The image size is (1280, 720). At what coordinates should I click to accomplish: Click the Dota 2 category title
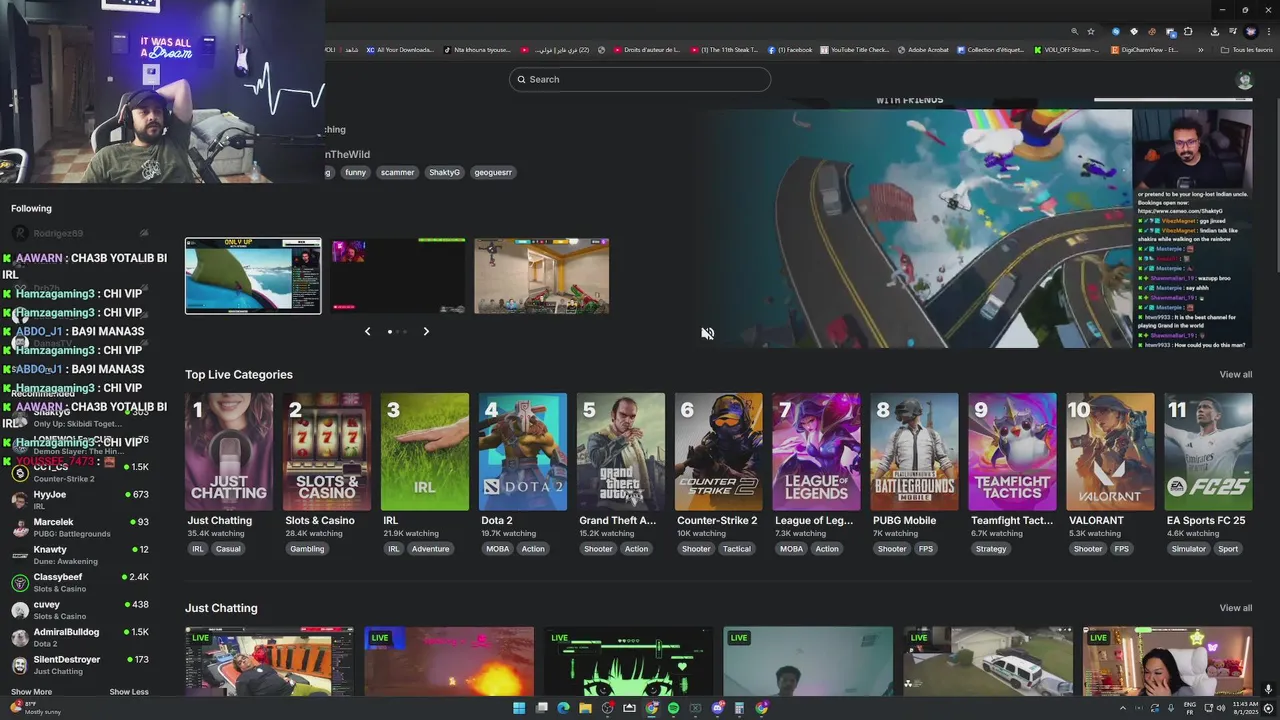[497, 520]
